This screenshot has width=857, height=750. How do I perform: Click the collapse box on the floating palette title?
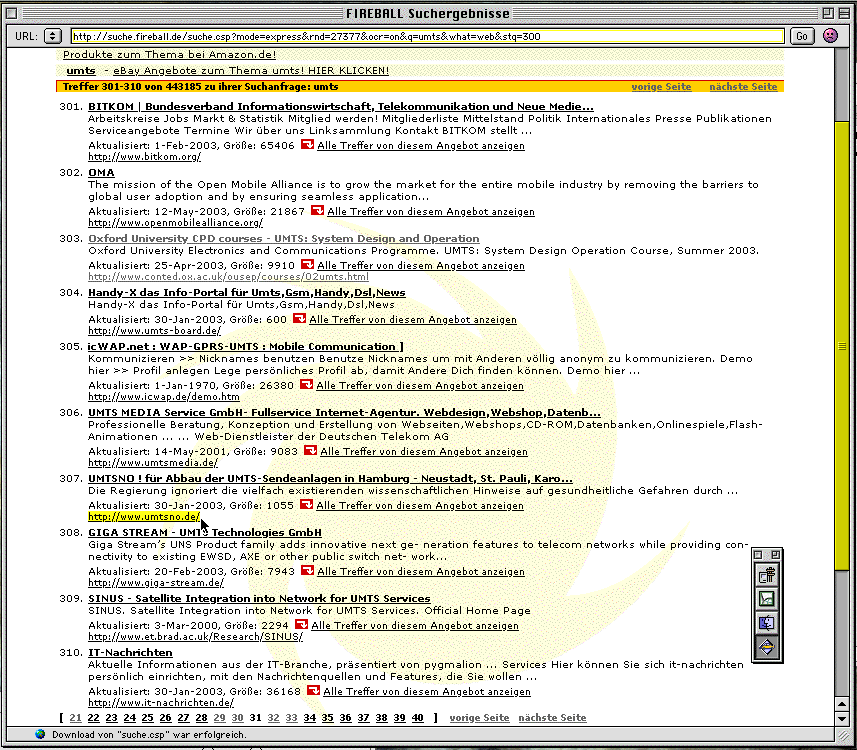(758, 554)
